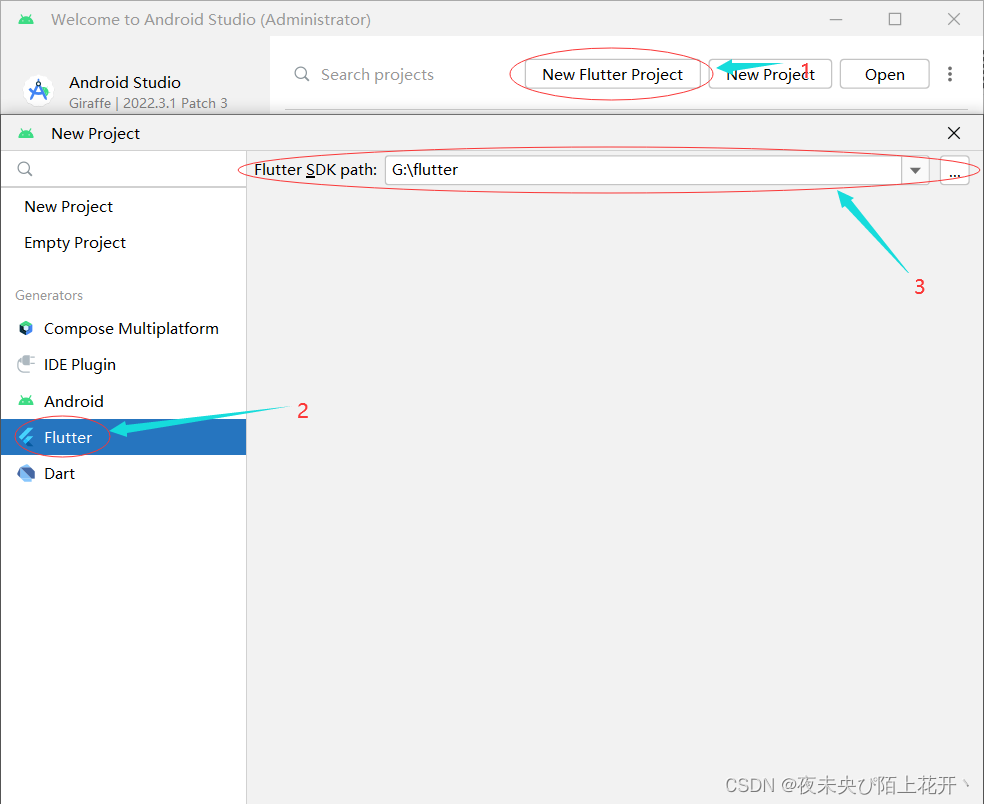This screenshot has width=984, height=804.
Task: Browse for Flutter SDK path with ellipsis button
Action: coord(955,171)
